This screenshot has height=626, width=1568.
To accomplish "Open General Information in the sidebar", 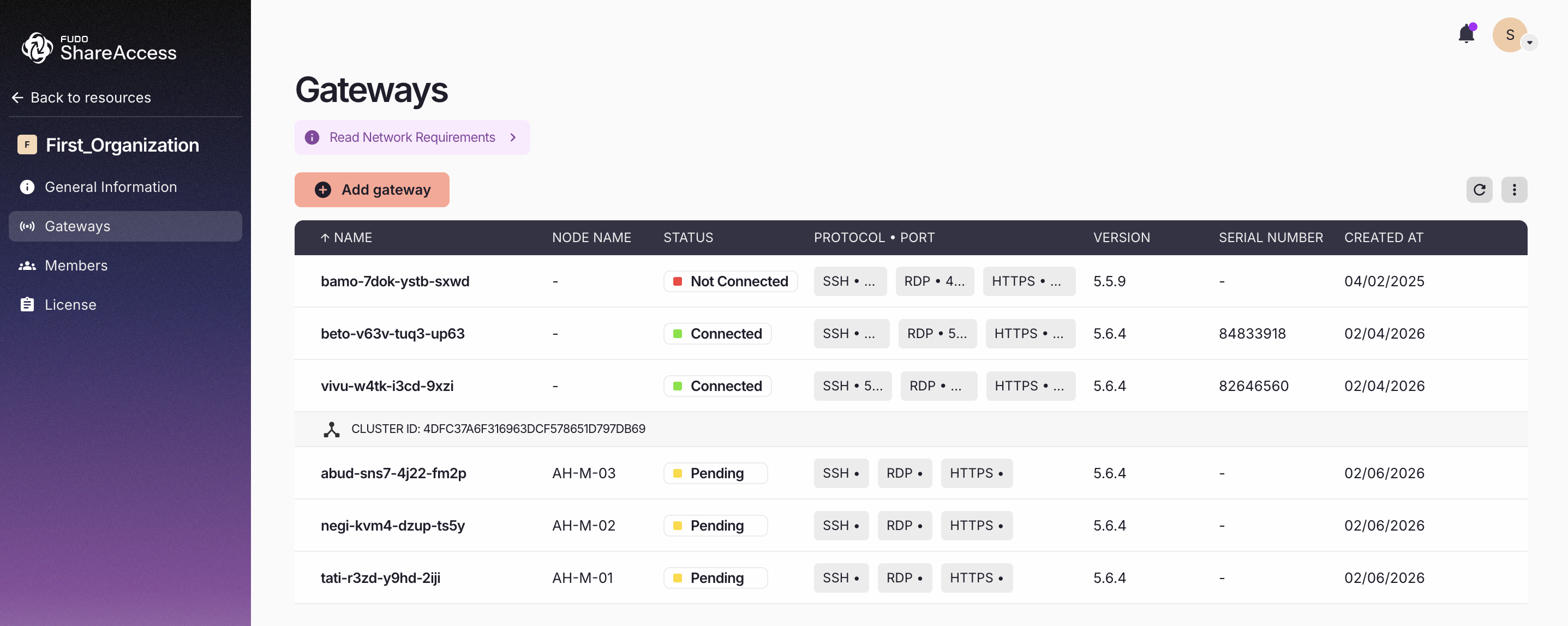I will pyautogui.click(x=110, y=187).
